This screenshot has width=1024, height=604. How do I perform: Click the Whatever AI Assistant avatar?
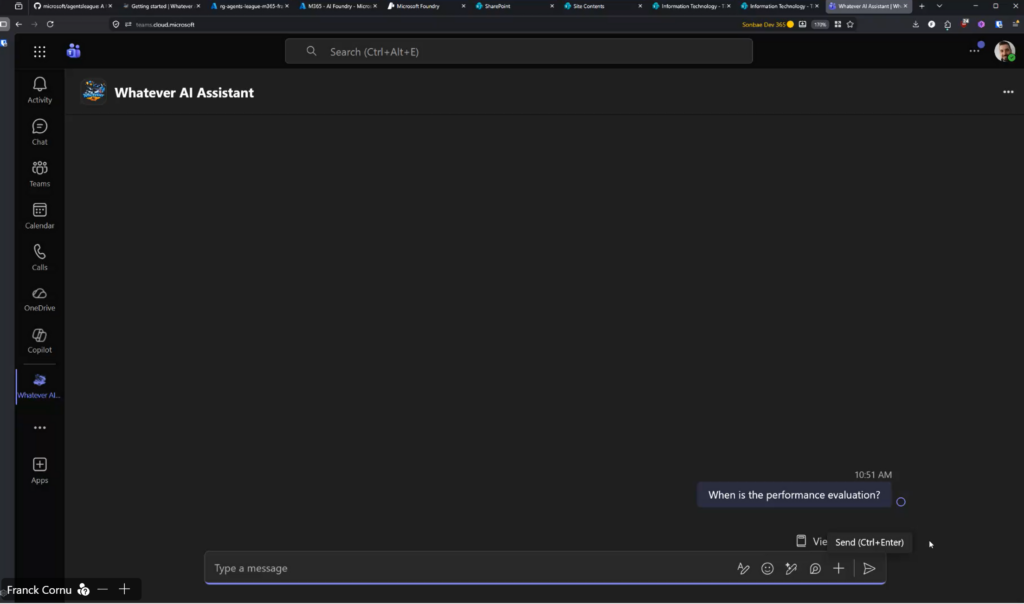coord(93,92)
